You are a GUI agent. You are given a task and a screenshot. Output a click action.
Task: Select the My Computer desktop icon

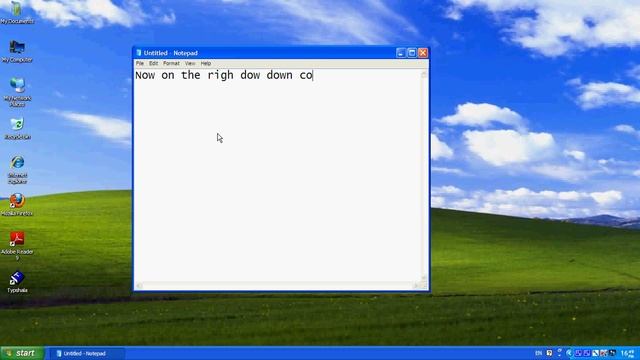coord(17,51)
